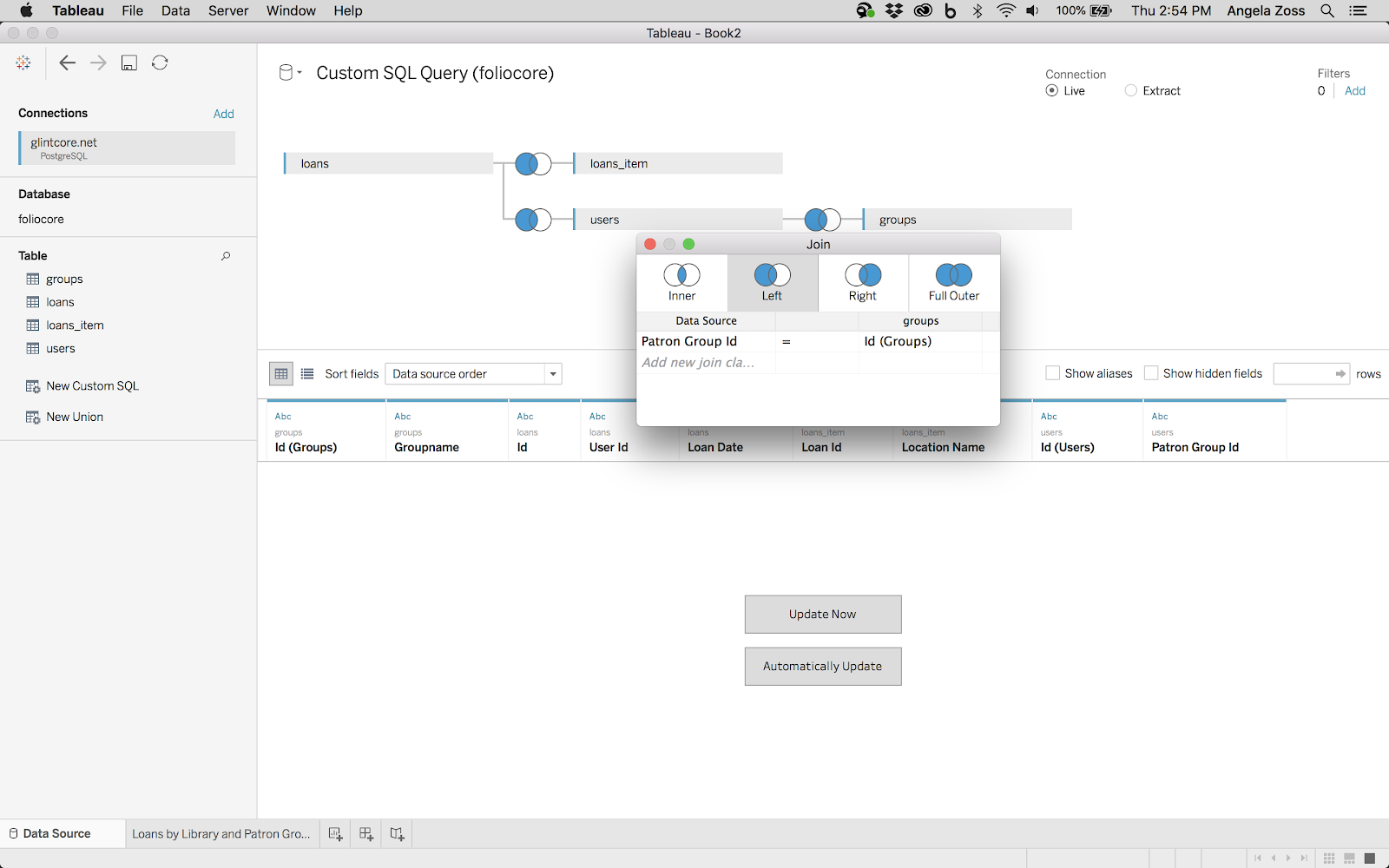Save the workbook with the disk icon

point(129,62)
